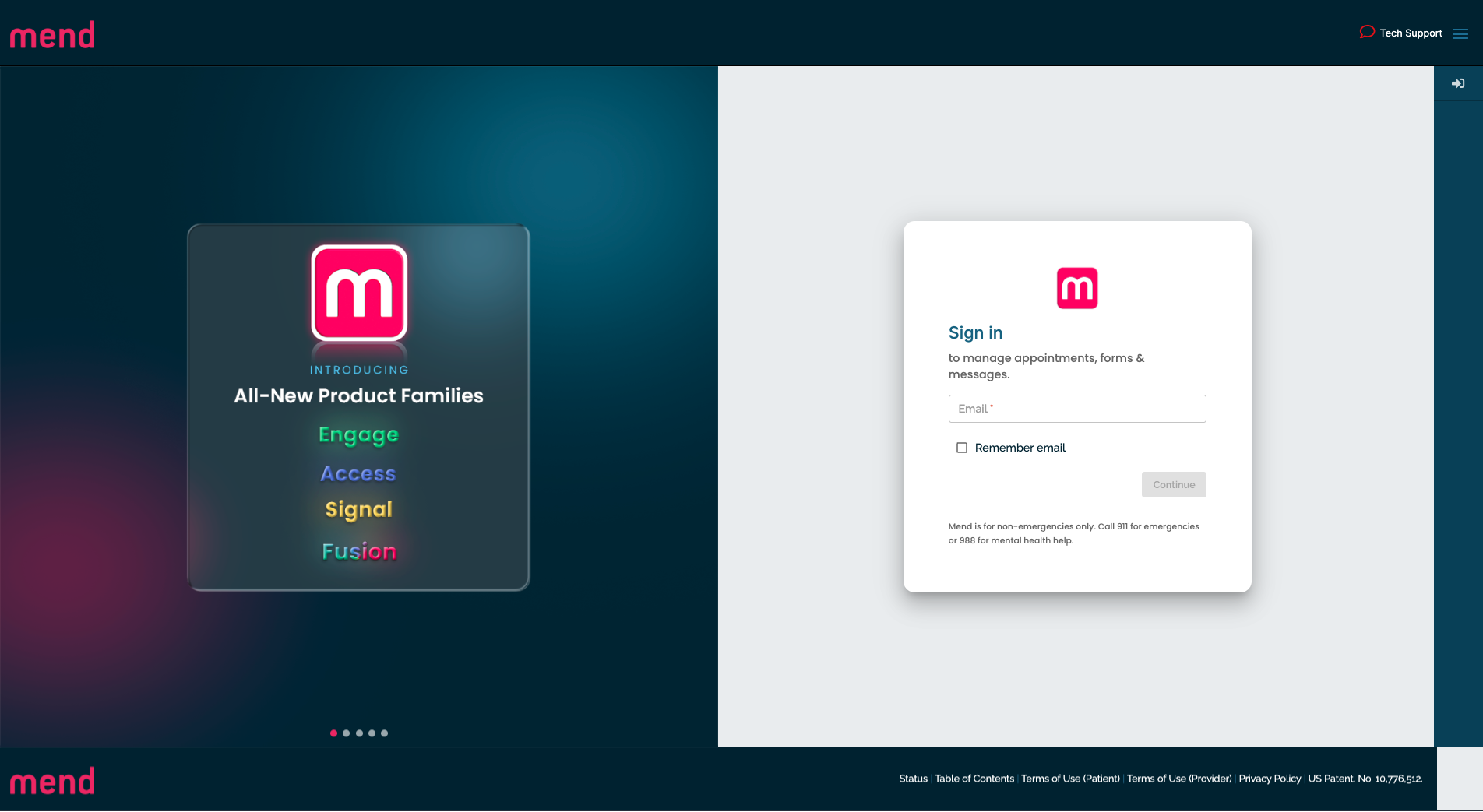Click the large glowing Mend logo in the promo card

(359, 293)
